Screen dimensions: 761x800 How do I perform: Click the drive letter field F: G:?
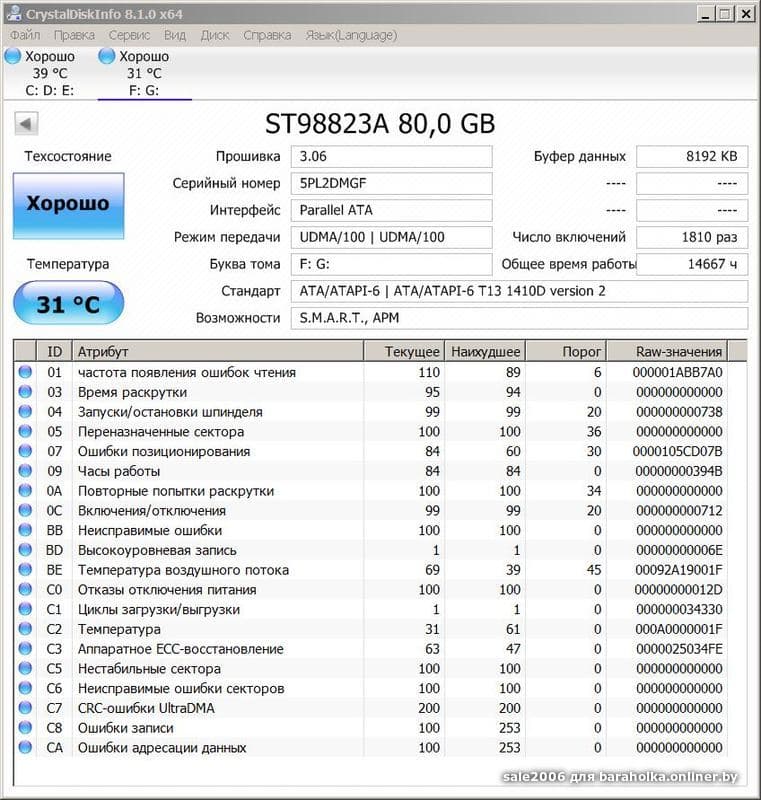coord(391,264)
